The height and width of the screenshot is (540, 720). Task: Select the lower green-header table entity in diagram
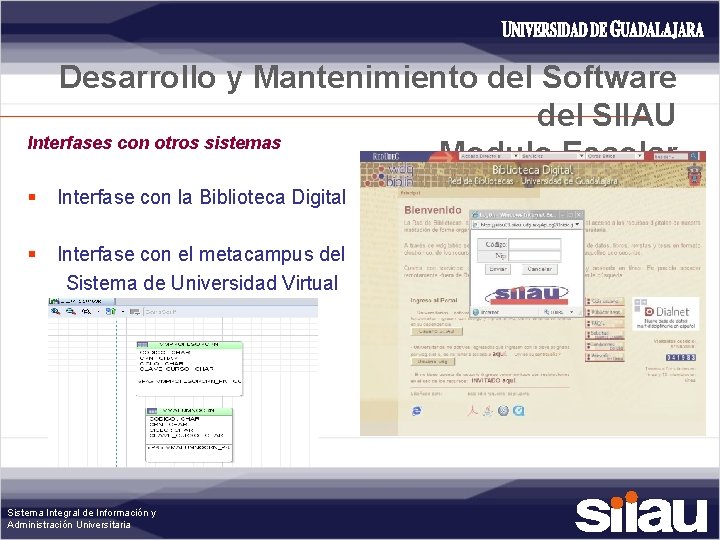coord(189,435)
